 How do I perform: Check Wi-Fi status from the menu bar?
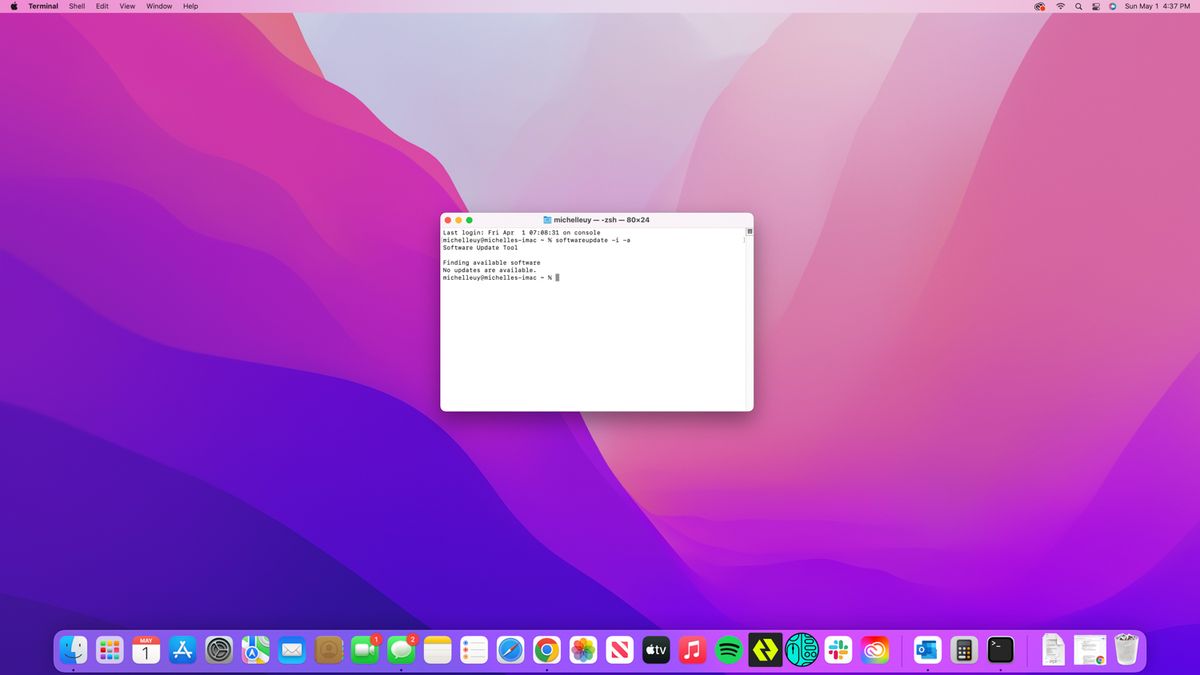pyautogui.click(x=1061, y=6)
